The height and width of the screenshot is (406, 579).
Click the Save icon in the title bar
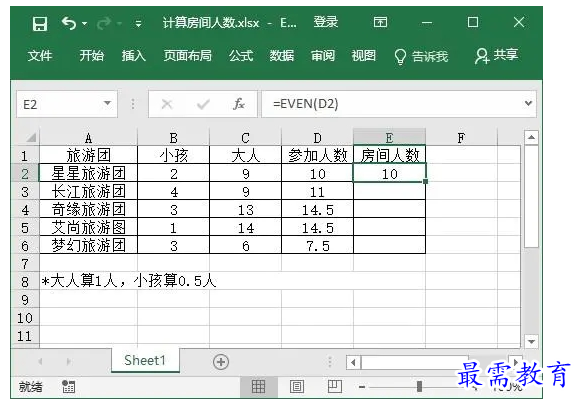click(40, 24)
